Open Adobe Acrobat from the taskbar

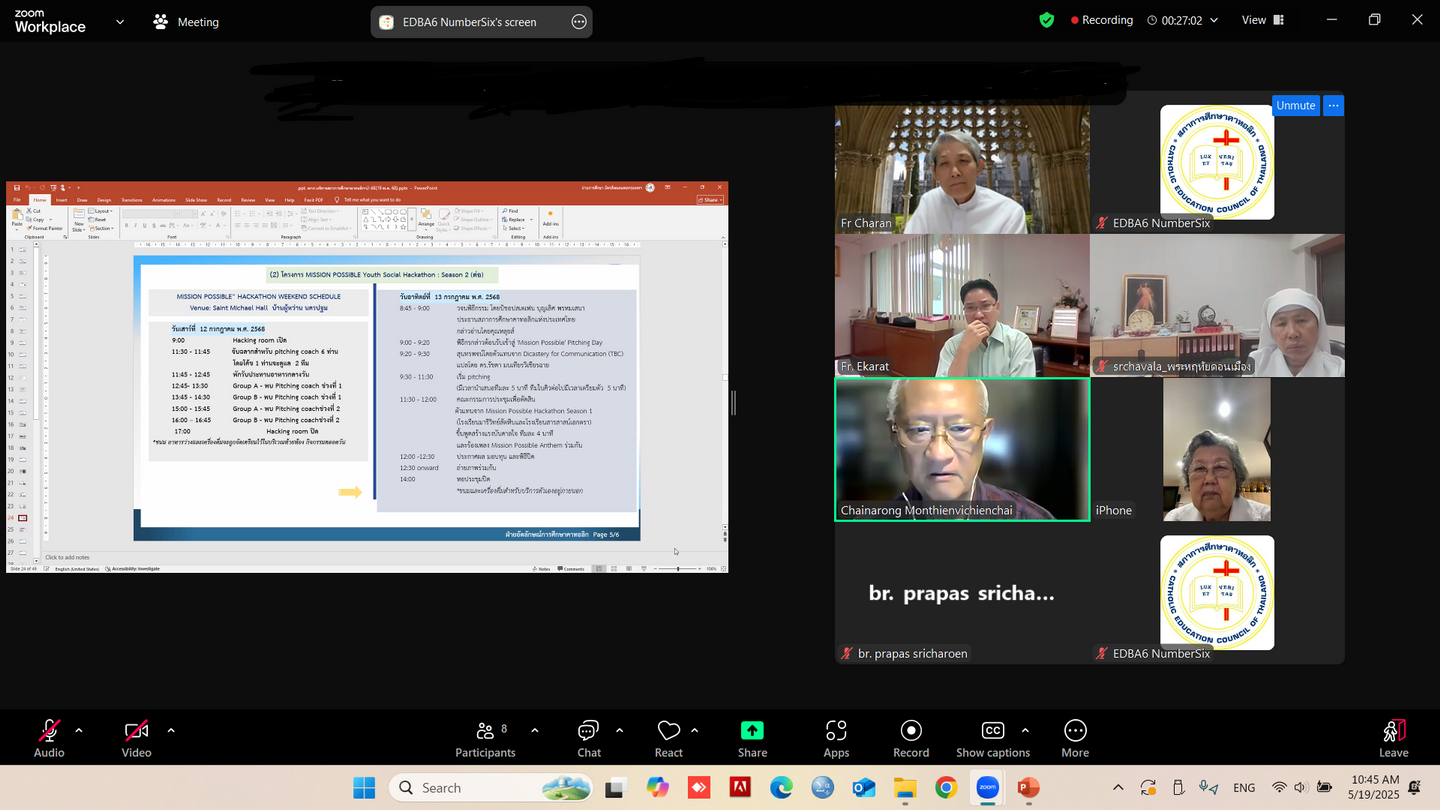[740, 788]
